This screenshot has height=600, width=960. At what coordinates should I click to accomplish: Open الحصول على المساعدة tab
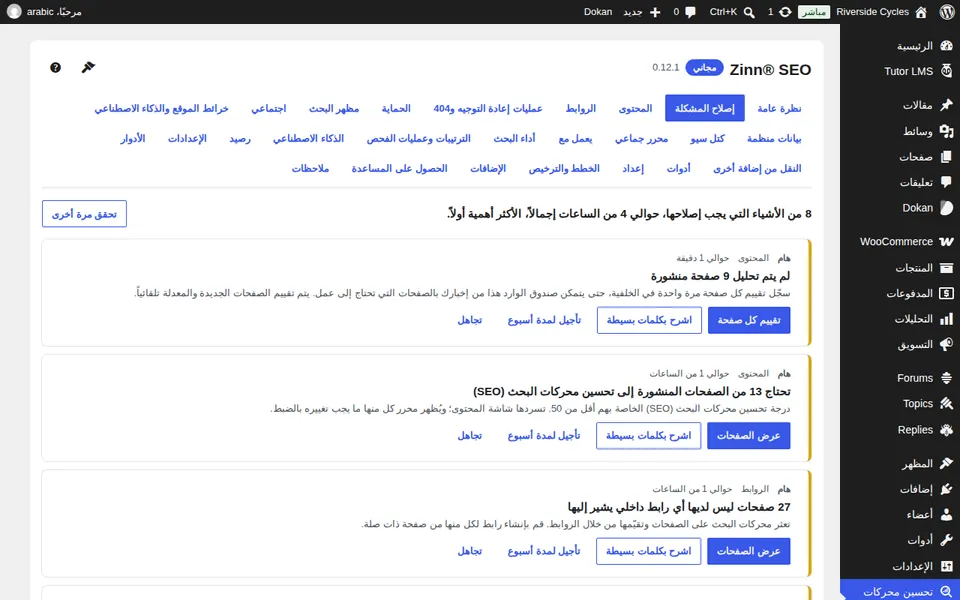[399, 168]
